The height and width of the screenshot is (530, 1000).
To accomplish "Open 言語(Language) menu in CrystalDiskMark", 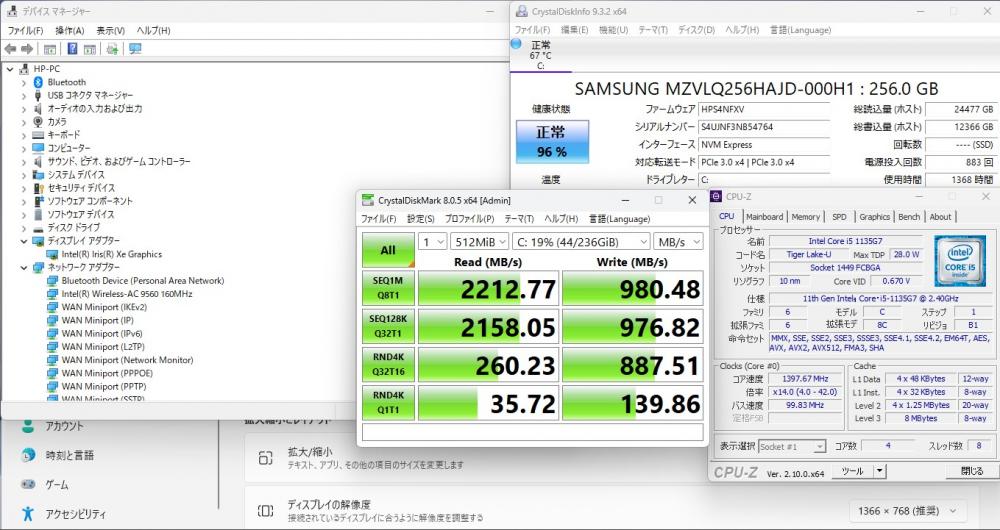I will pyautogui.click(x=619, y=219).
